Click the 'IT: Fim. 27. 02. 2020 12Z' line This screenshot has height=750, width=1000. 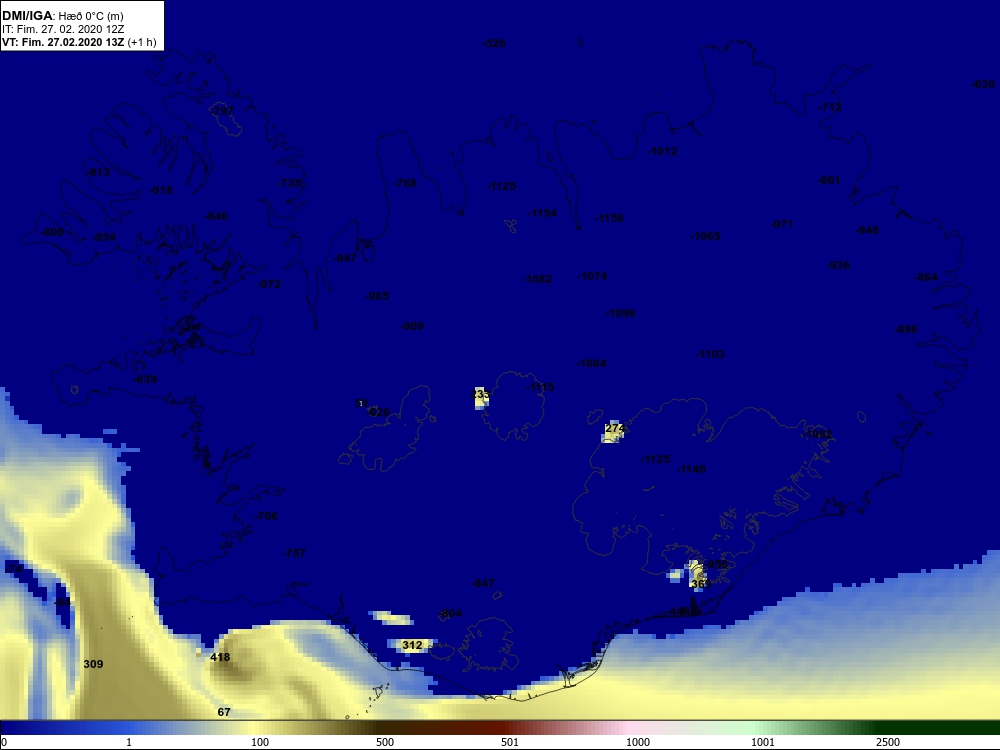[x=62, y=29]
